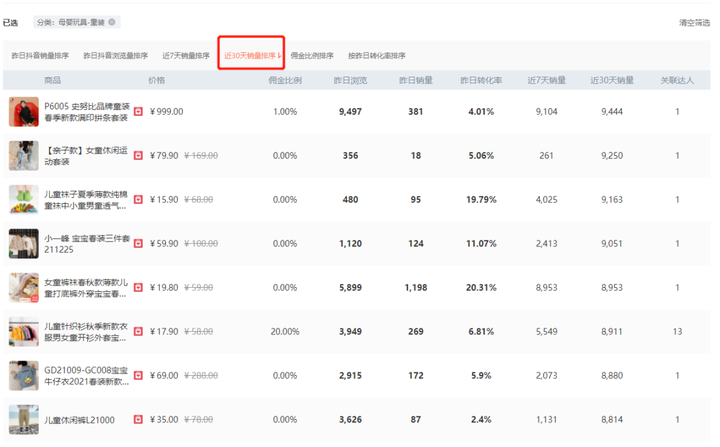Select the 佣金比例排序 sorting option
The image size is (720, 447).
click(x=312, y=56)
